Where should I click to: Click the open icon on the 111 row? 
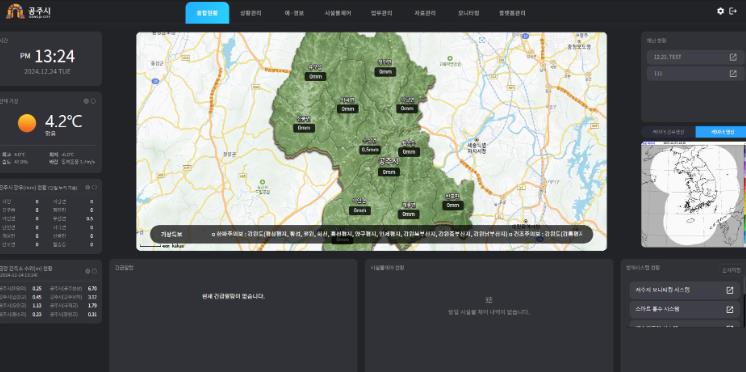click(x=733, y=74)
